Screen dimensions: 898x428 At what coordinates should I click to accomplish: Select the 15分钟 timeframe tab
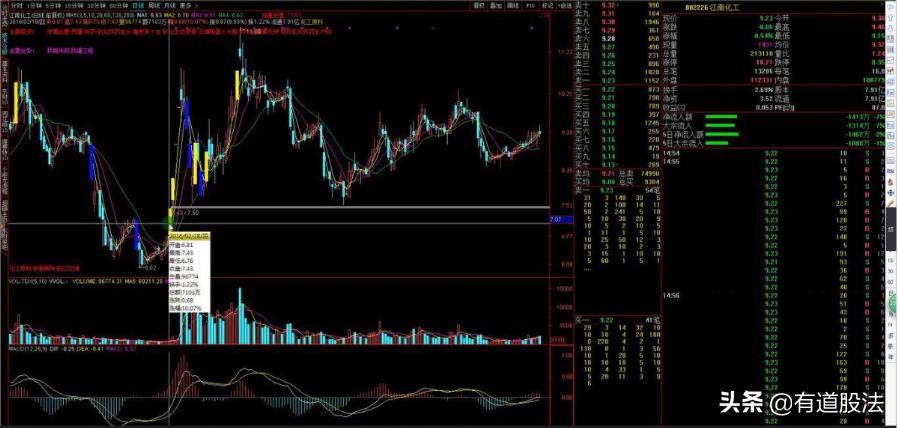[72, 5]
